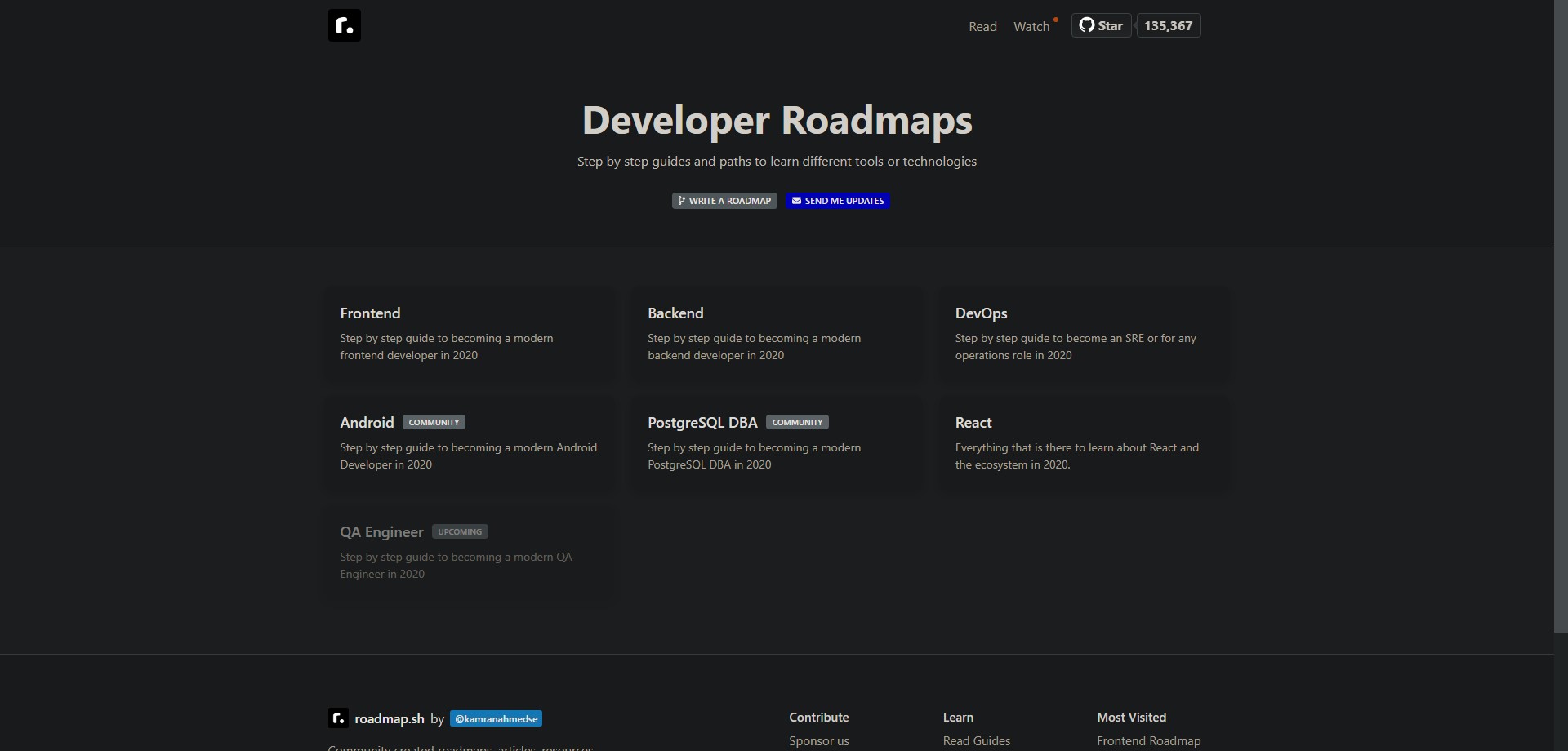Open the React roadmap card
Image resolution: width=1568 pixels, height=751 pixels.
1084,442
